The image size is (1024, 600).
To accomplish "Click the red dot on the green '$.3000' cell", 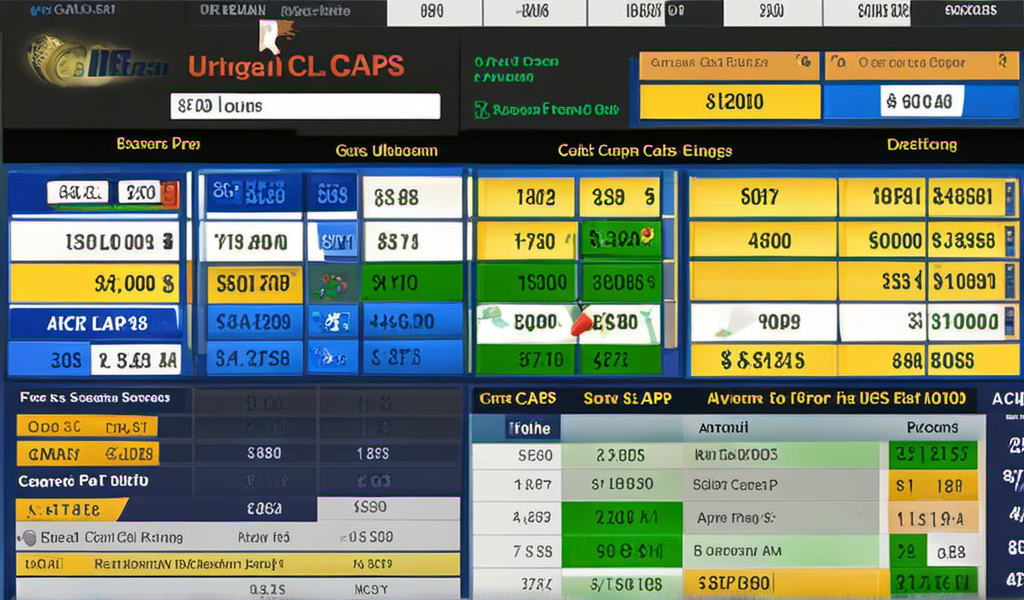I will tap(648, 235).
